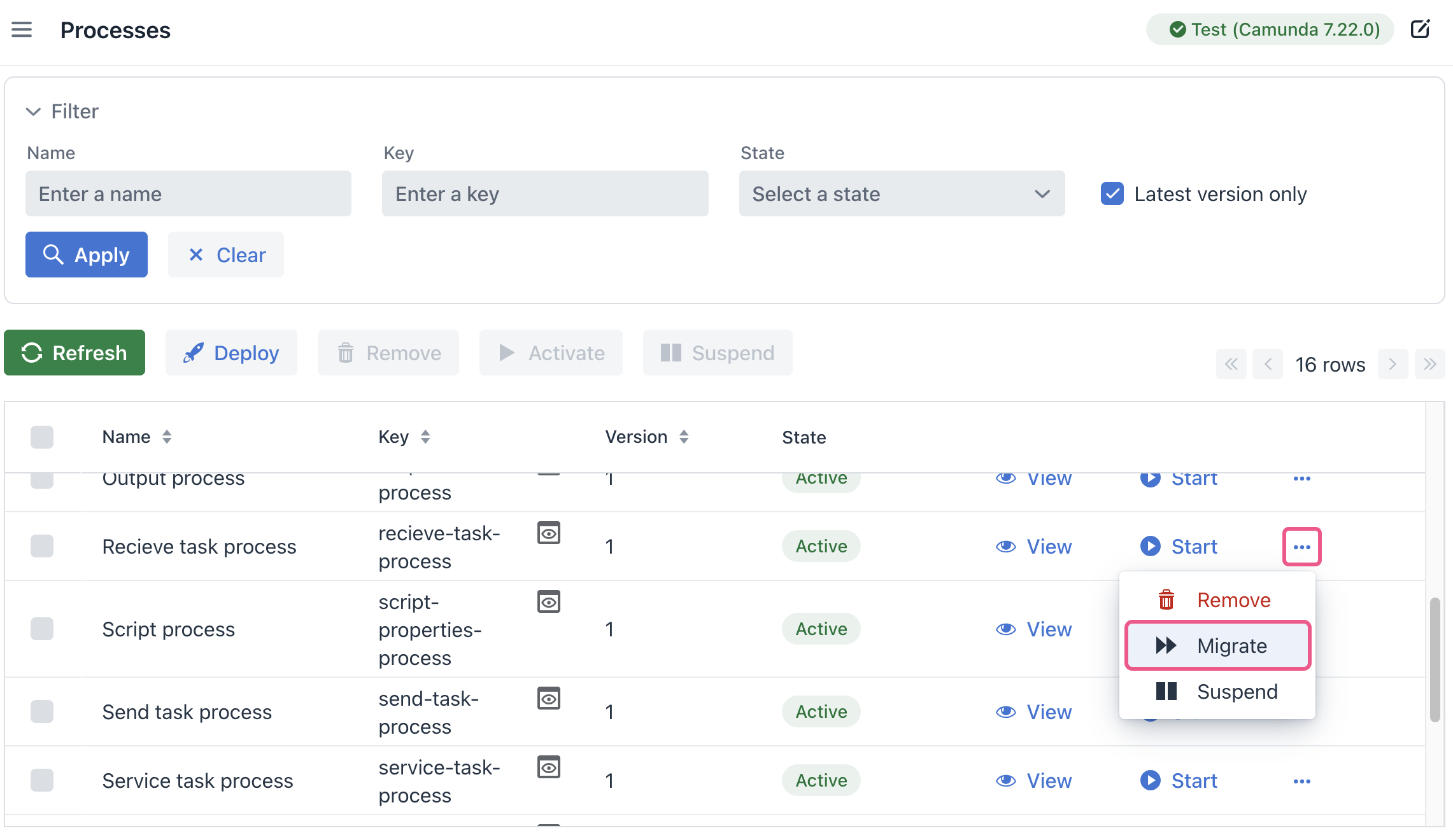Viewport: 1453px width, 840px height.
Task: Open diagram preview icon for send-task-process
Action: tap(548, 698)
